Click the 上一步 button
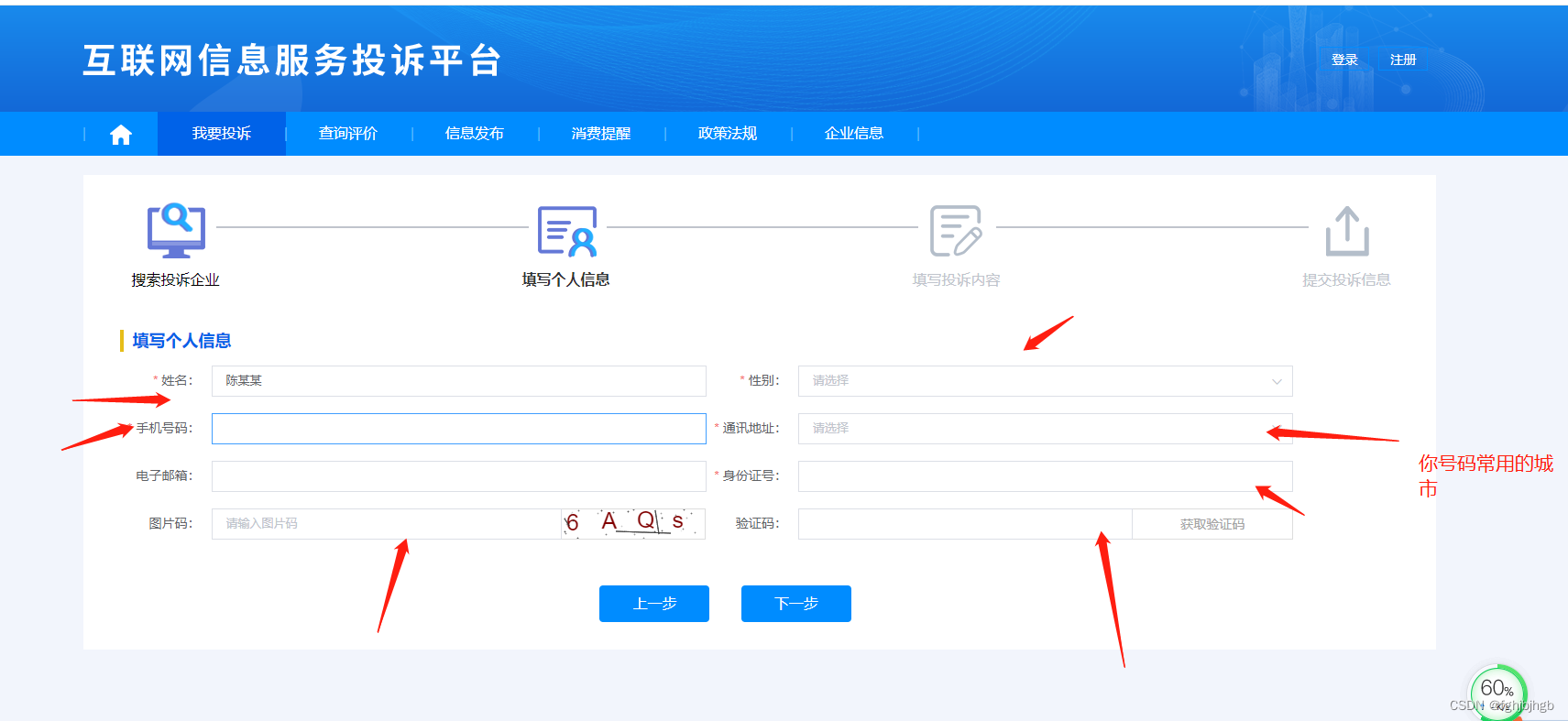The width and height of the screenshot is (1568, 721). (x=654, y=604)
